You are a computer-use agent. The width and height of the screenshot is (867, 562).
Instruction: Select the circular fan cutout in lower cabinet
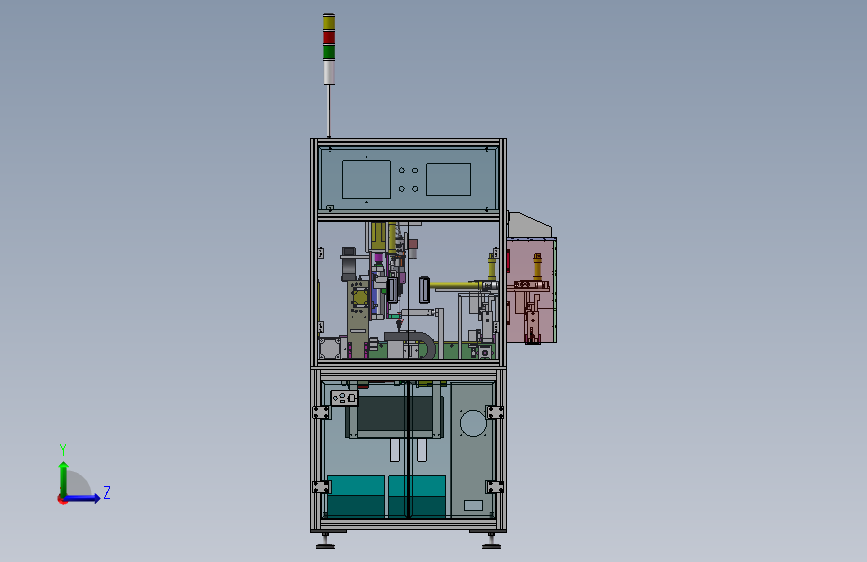coord(473,423)
